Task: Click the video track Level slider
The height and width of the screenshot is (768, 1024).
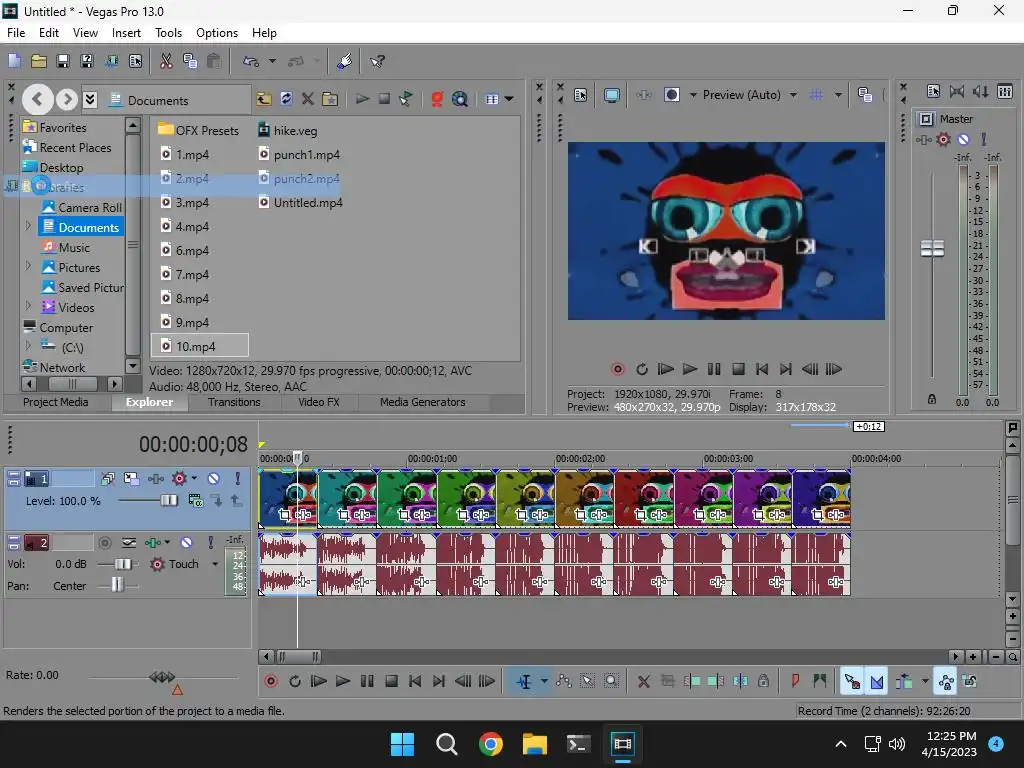Action: click(x=168, y=501)
